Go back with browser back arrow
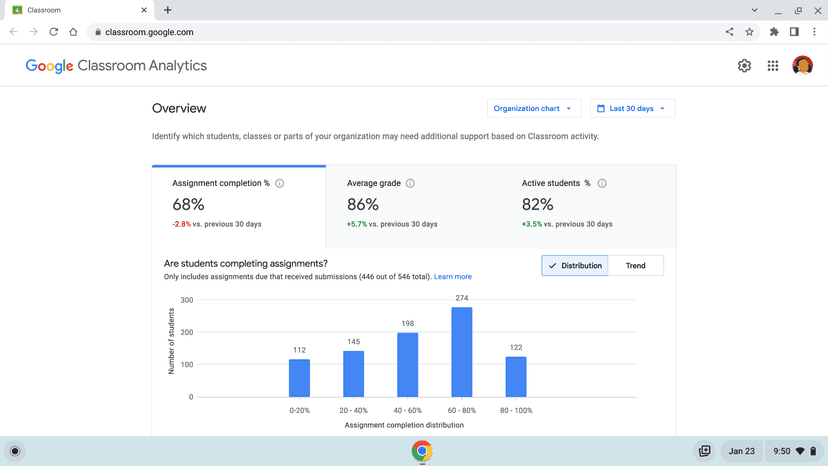The image size is (828, 466). pyautogui.click(x=14, y=32)
